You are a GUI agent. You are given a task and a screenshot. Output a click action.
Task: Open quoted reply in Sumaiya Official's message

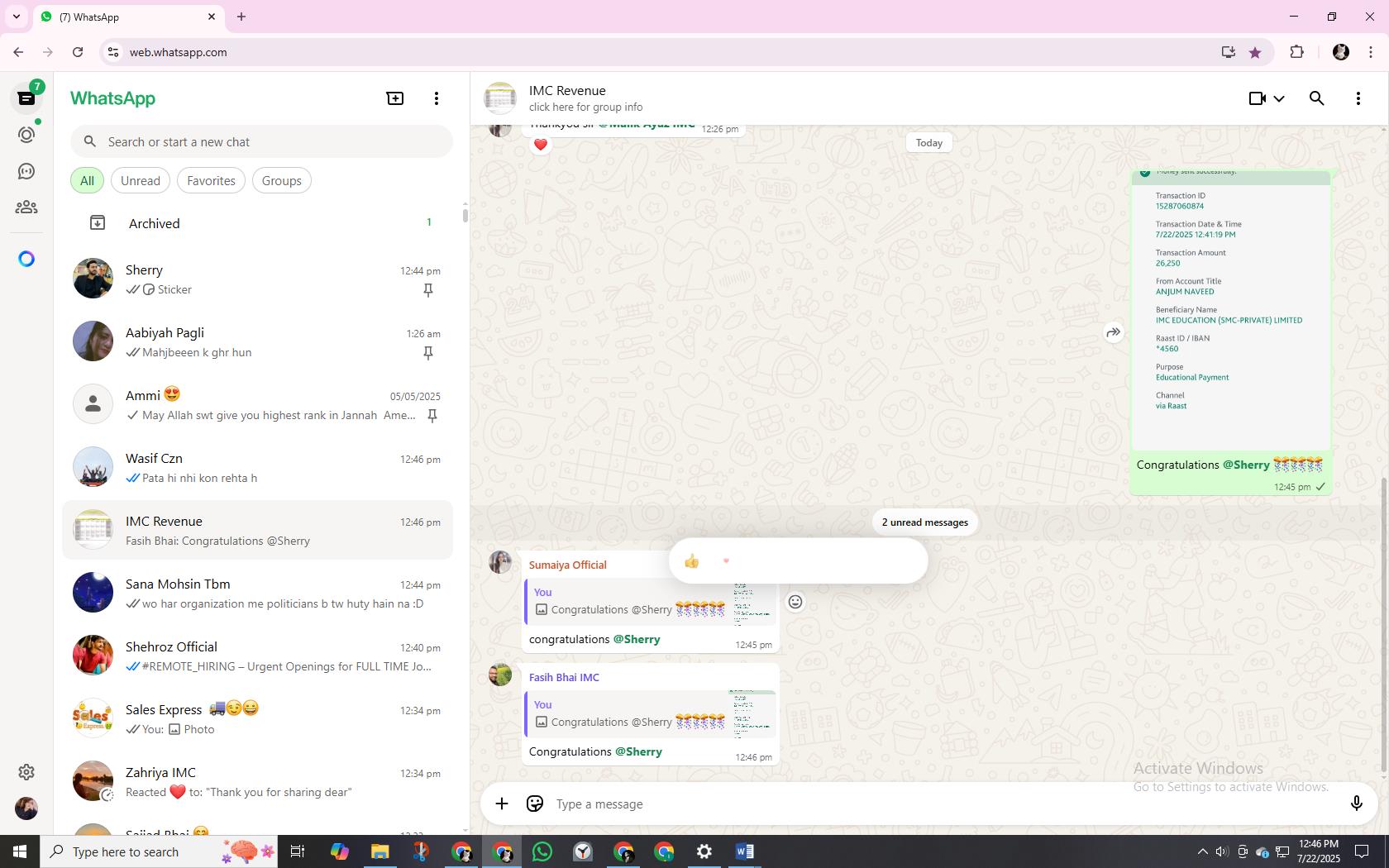point(650,602)
